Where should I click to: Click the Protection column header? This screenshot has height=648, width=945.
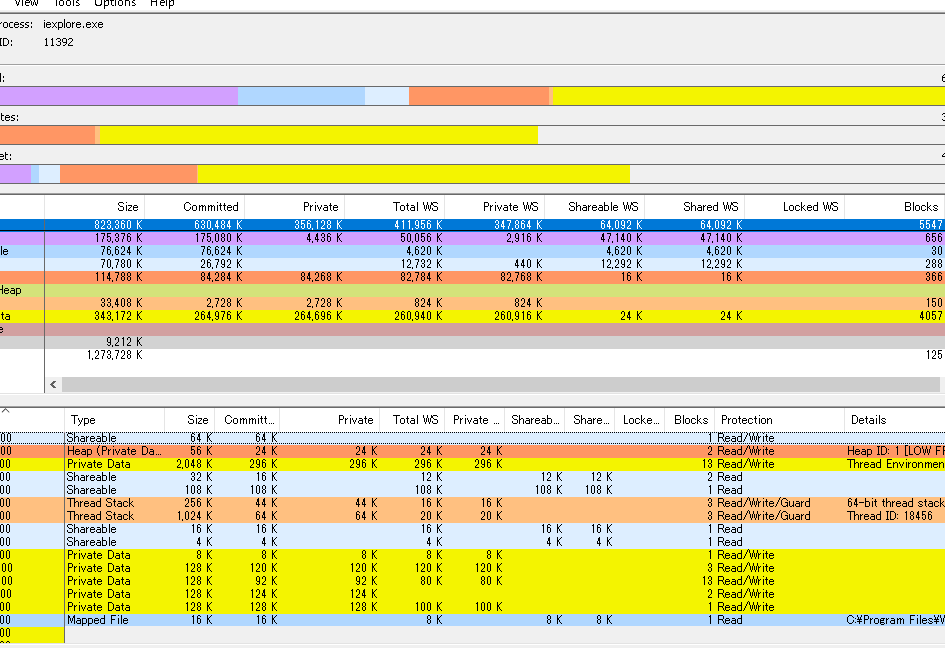tap(746, 420)
